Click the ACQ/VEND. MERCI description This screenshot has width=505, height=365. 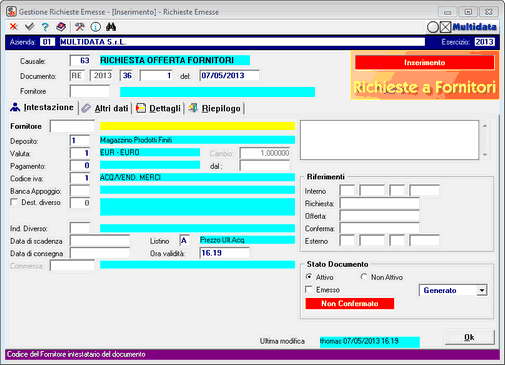click(130, 177)
